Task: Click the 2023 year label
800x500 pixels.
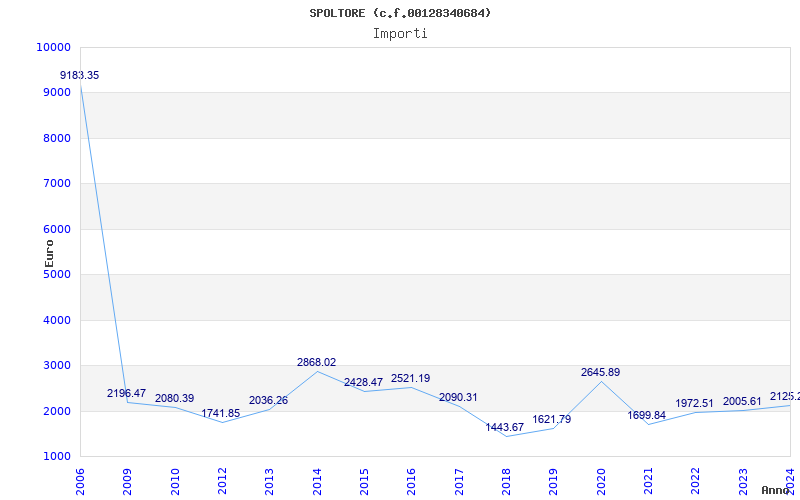Action: pos(743,482)
